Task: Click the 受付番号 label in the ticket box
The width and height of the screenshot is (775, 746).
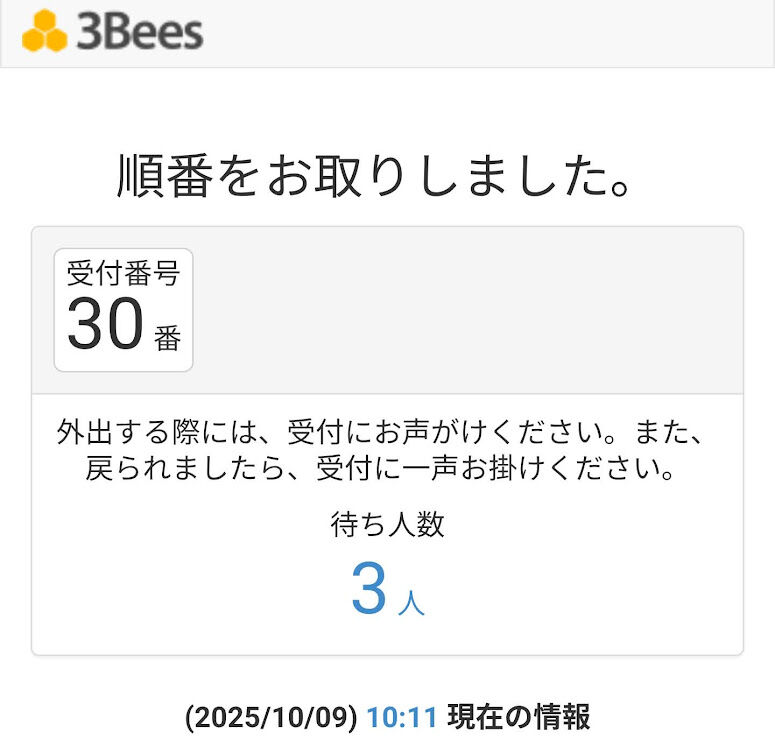Action: [122, 273]
